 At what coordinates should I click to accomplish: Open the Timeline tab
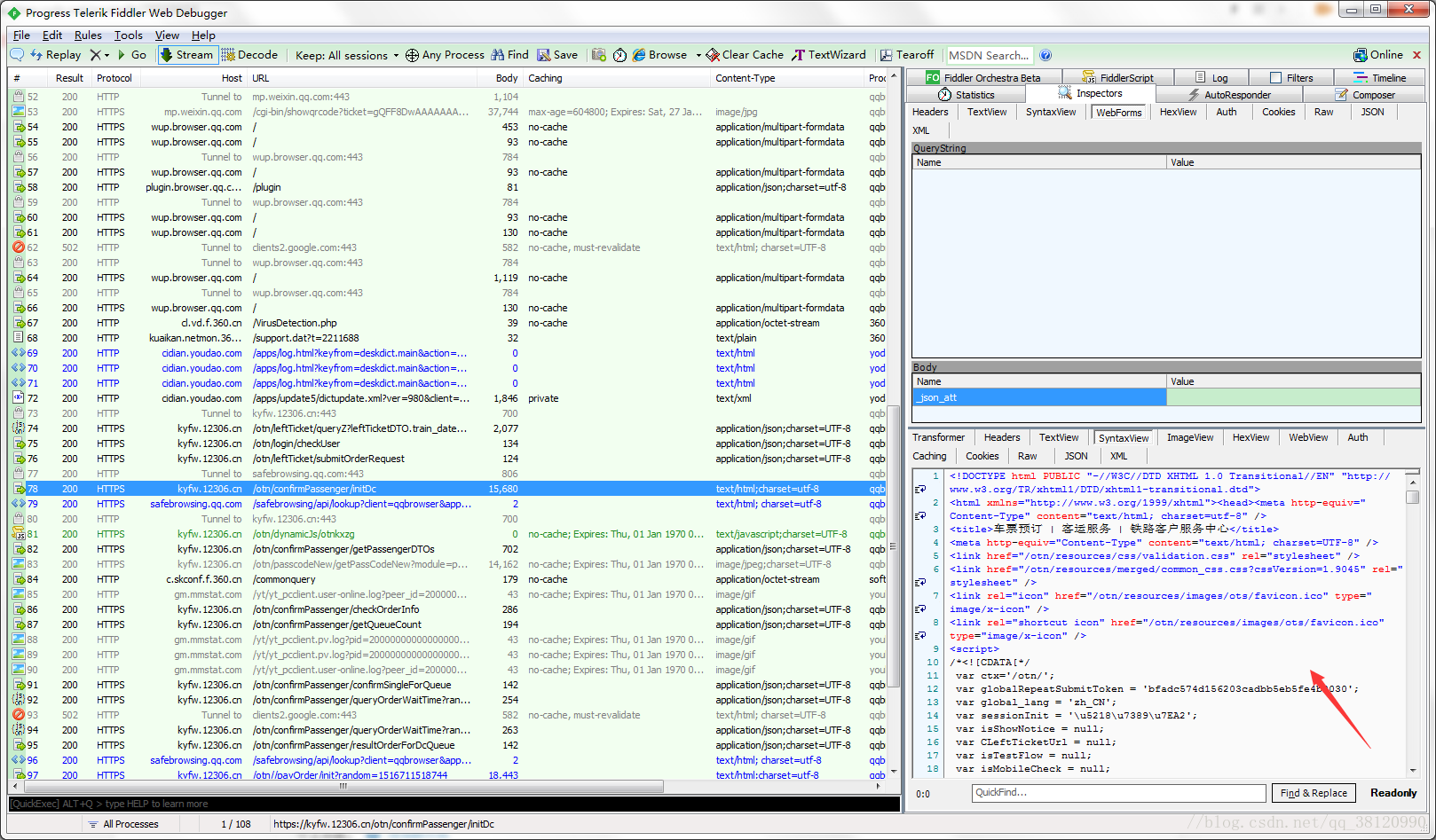[1380, 78]
